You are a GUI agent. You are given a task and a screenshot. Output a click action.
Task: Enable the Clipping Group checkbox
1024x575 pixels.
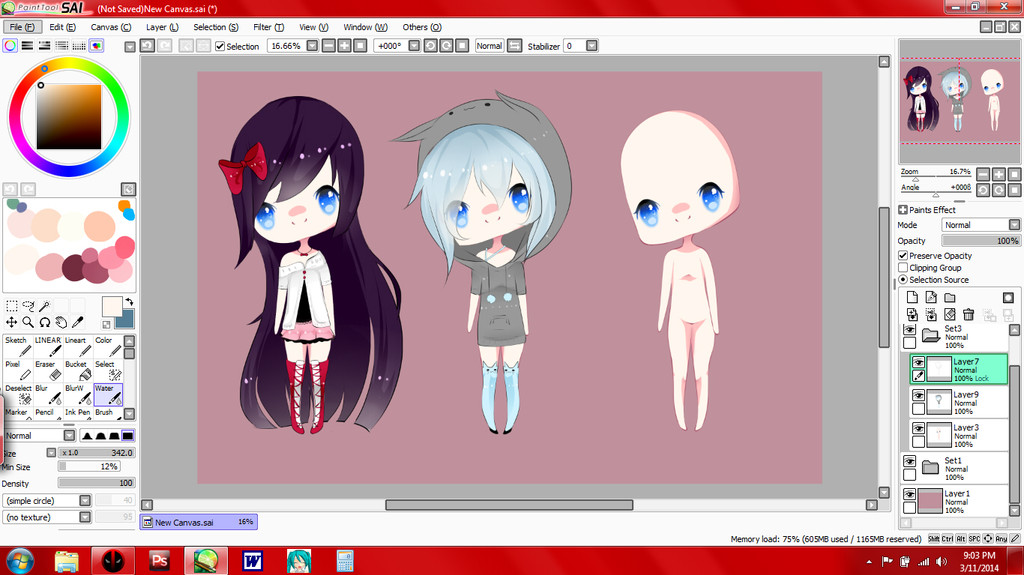(903, 267)
